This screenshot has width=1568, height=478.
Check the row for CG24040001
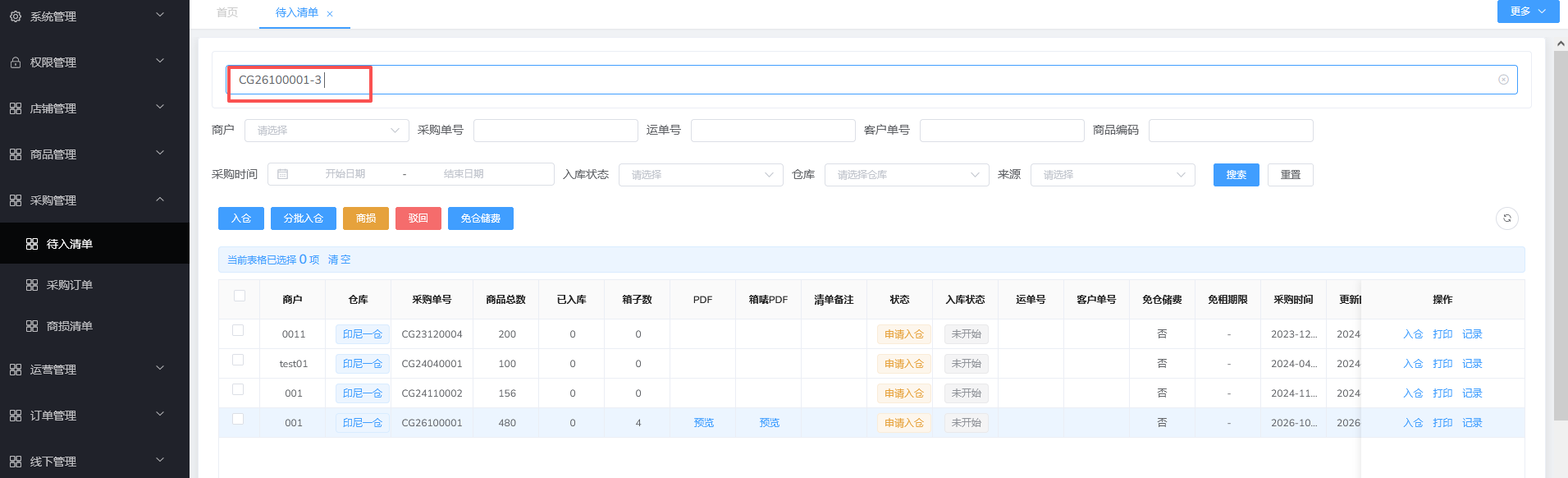pos(238,360)
